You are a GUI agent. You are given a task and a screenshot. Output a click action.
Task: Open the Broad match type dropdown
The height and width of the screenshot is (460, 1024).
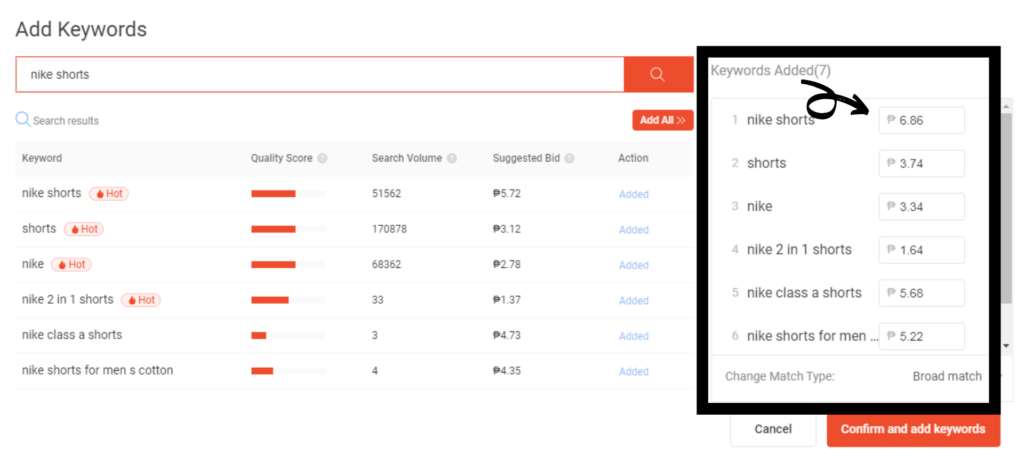point(946,376)
